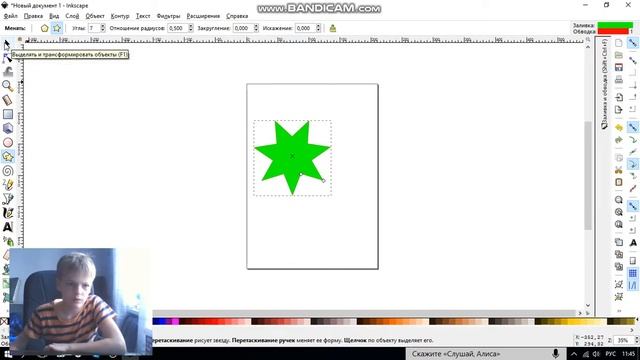Toggle snap text baseline button
The image size is (640, 360).
pos(633,243)
